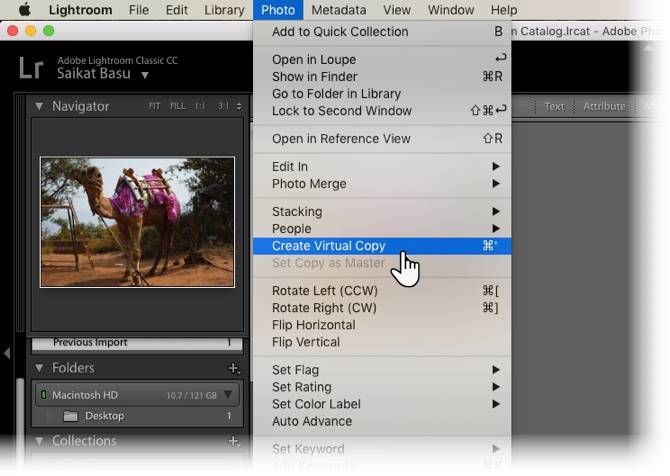670x476 pixels.
Task: Click the green window zoom button
Action: point(49,31)
